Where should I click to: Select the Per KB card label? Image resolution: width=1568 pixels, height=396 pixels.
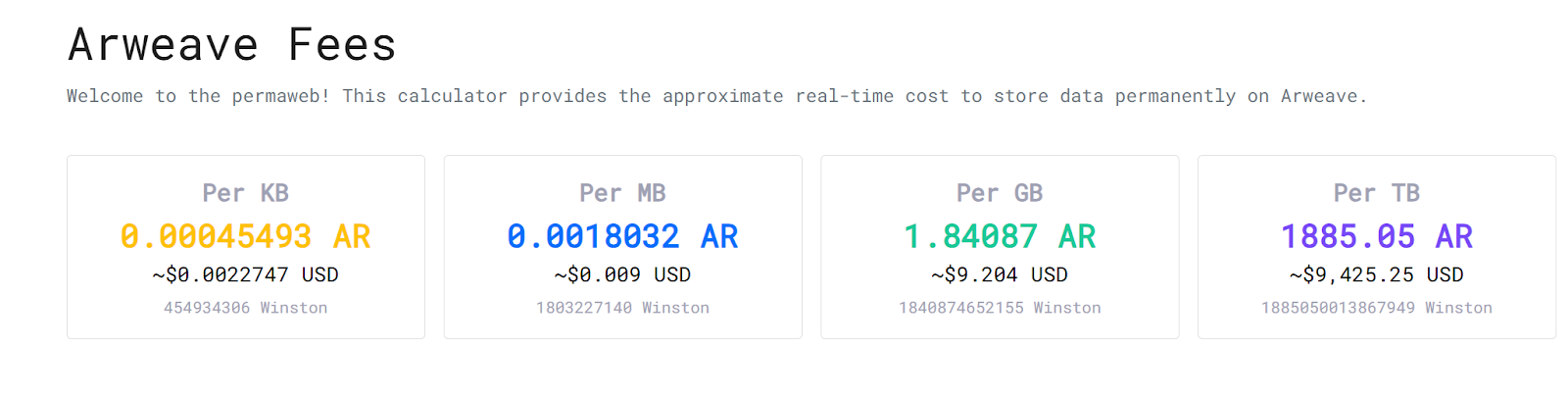[245, 193]
